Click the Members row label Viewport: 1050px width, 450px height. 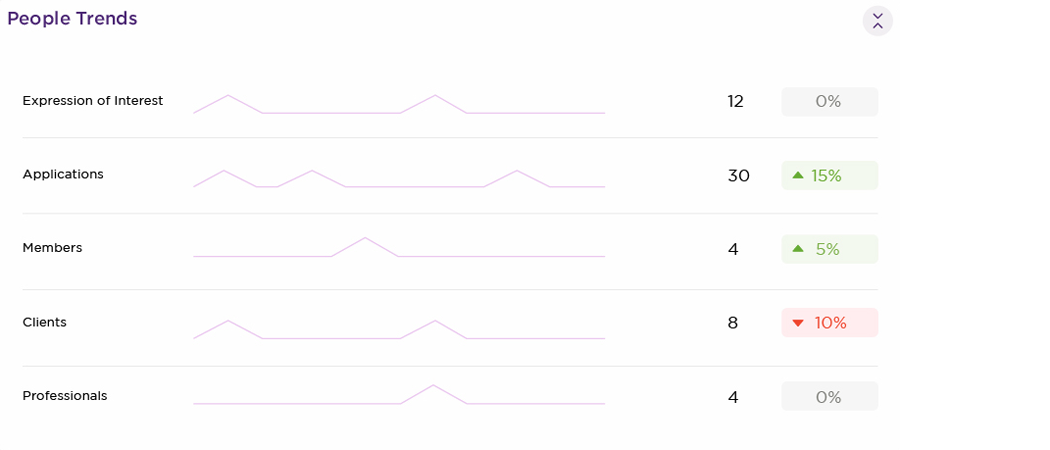52,248
